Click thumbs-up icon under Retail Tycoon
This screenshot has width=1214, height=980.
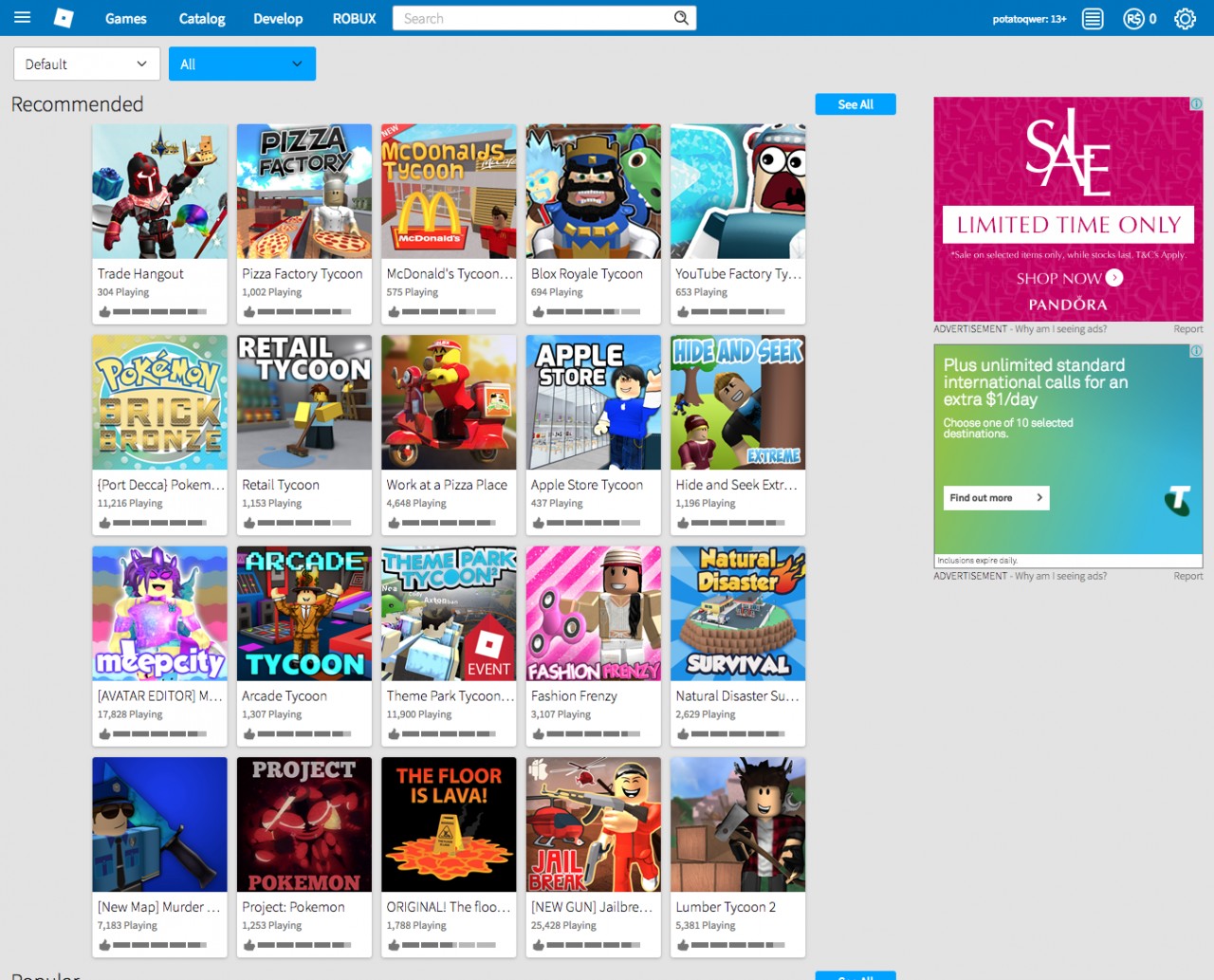click(x=248, y=523)
